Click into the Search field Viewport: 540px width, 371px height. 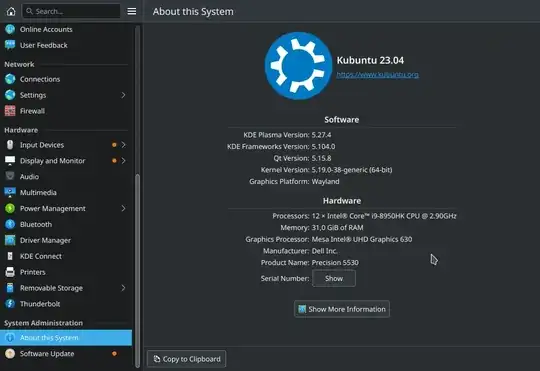71,11
